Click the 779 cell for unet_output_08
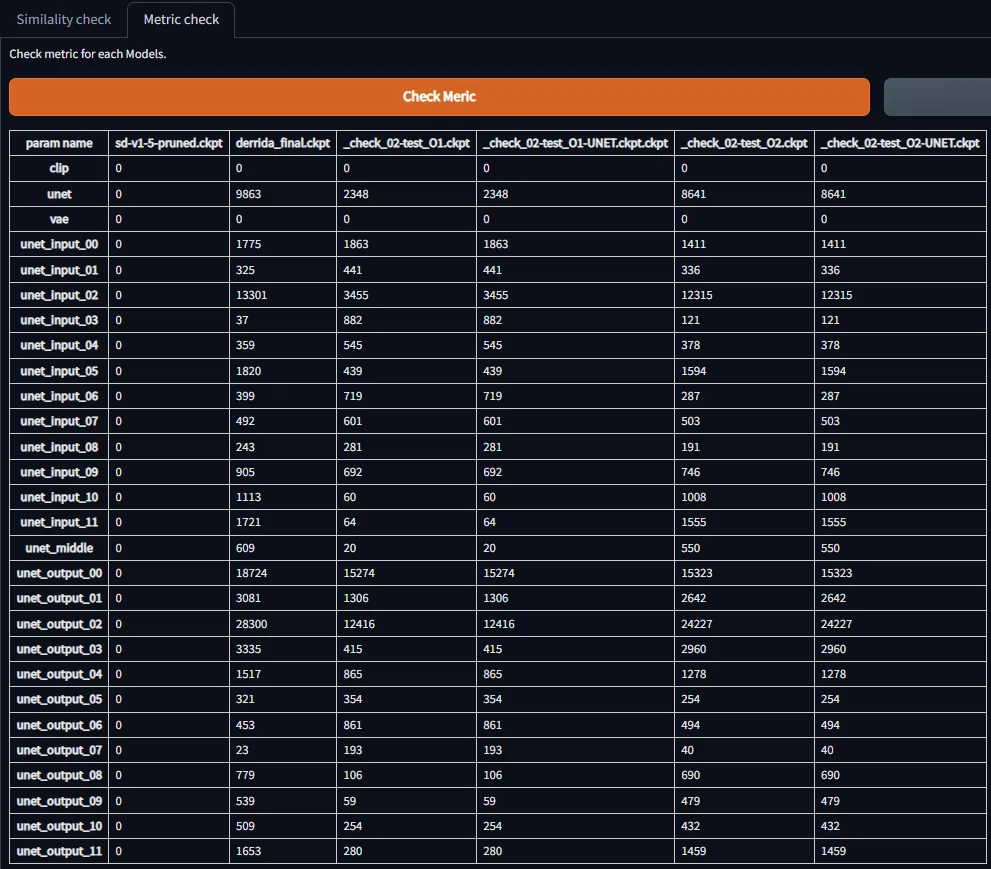The height and width of the screenshot is (869, 991). click(x=283, y=775)
